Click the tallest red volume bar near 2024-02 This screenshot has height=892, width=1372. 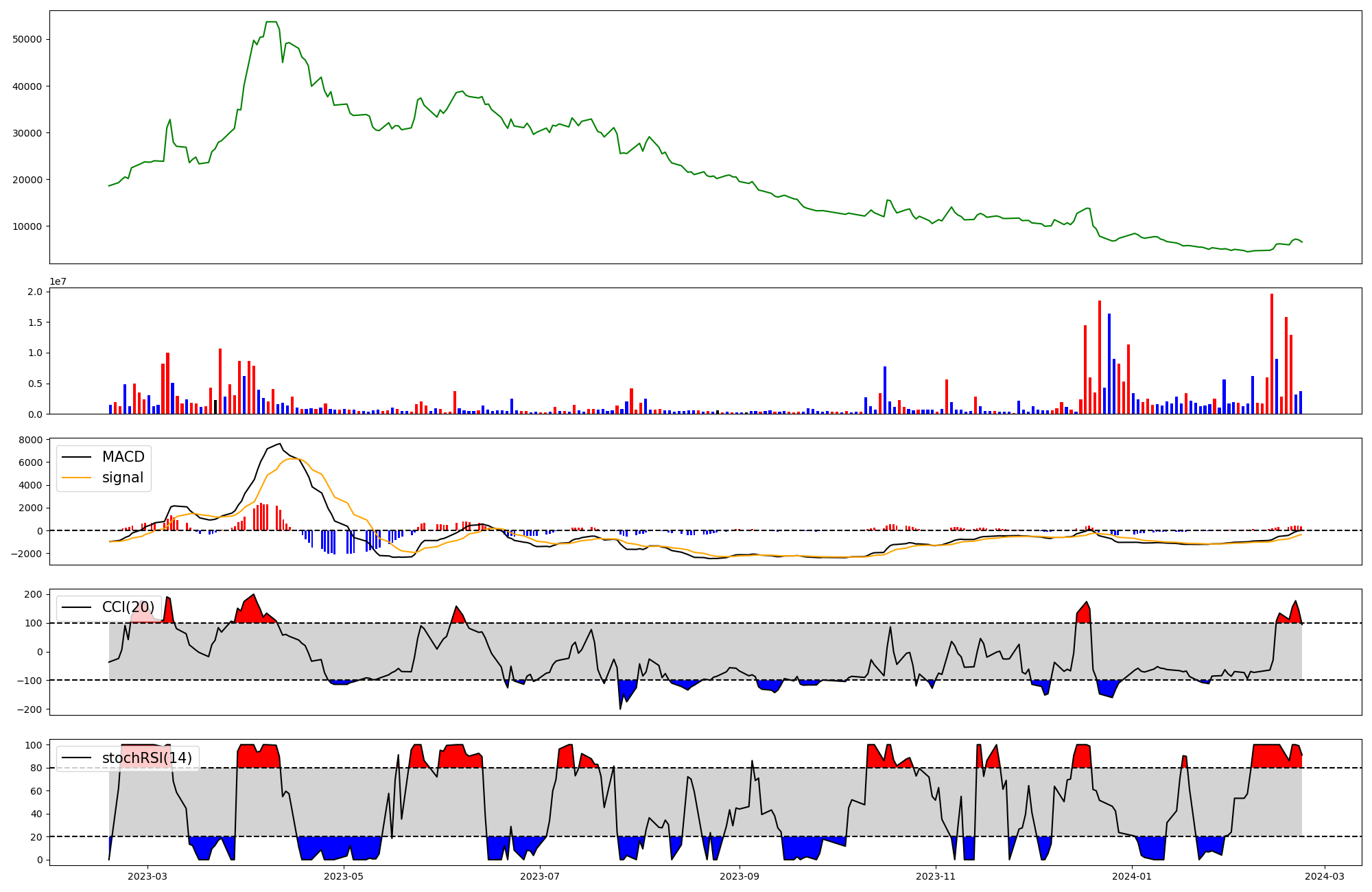click(x=1272, y=353)
